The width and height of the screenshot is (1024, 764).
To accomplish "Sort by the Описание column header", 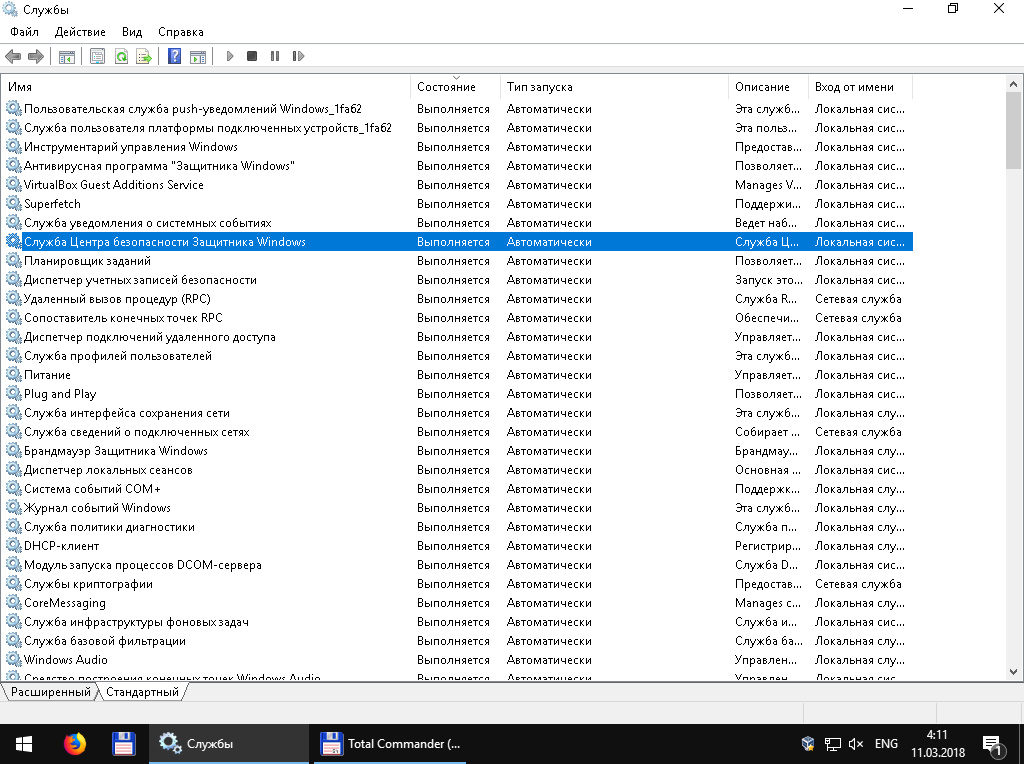I will tap(769, 87).
